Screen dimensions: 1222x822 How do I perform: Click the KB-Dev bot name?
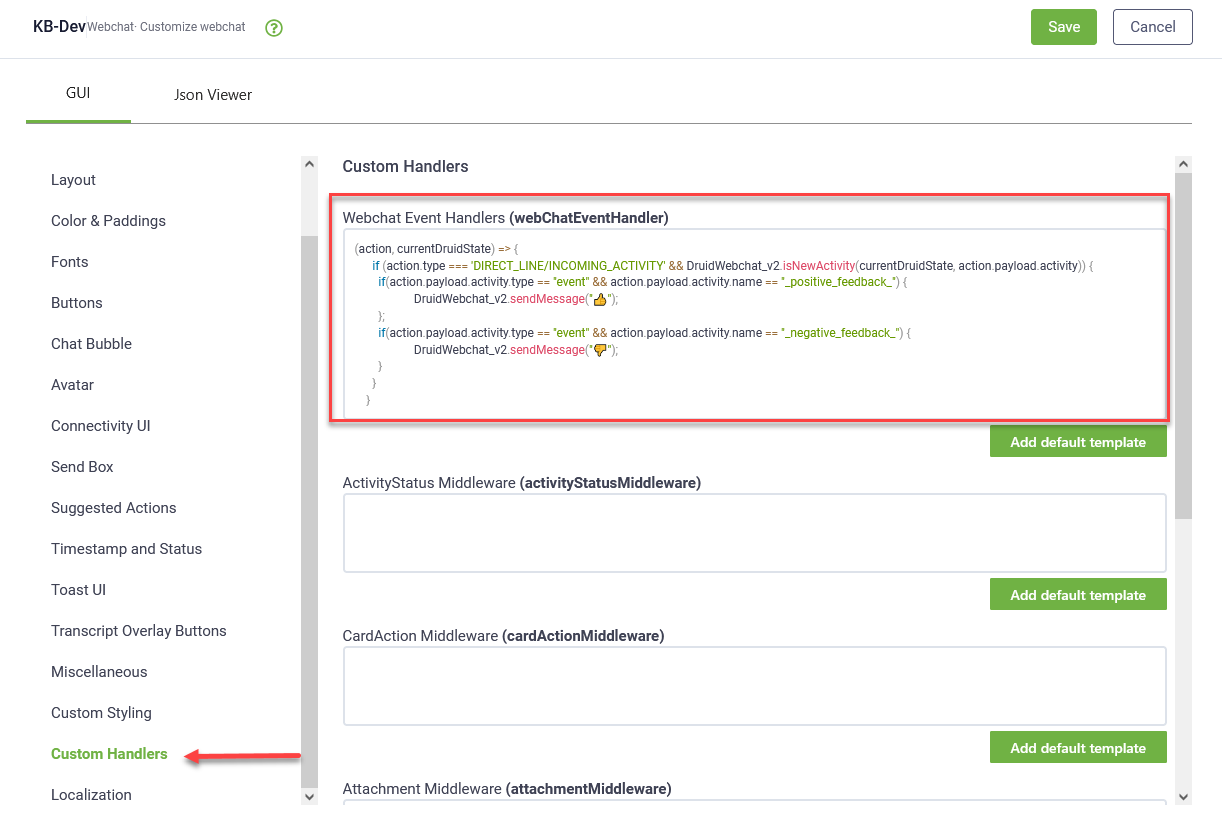[x=59, y=26]
